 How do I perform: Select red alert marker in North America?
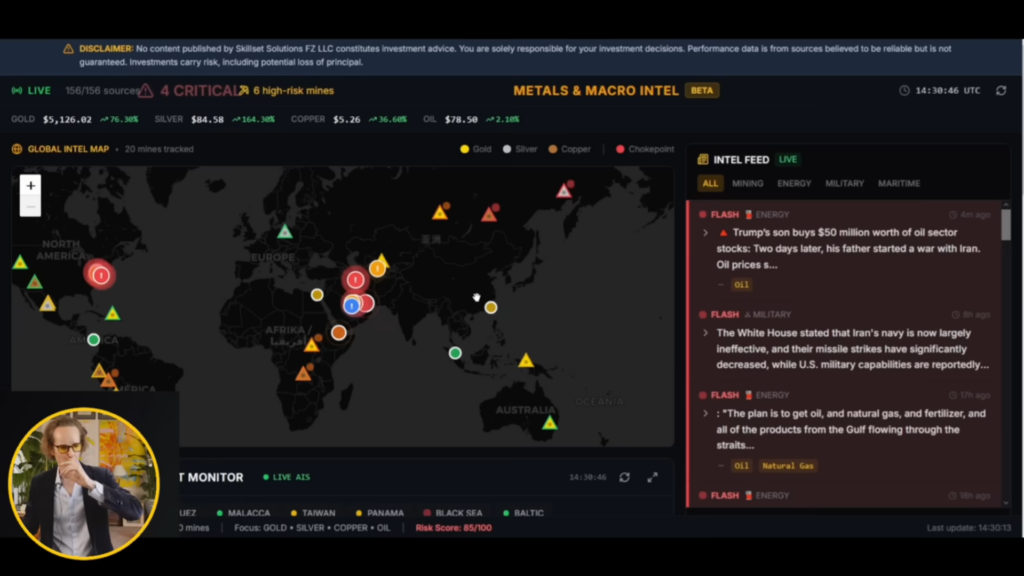(x=101, y=275)
